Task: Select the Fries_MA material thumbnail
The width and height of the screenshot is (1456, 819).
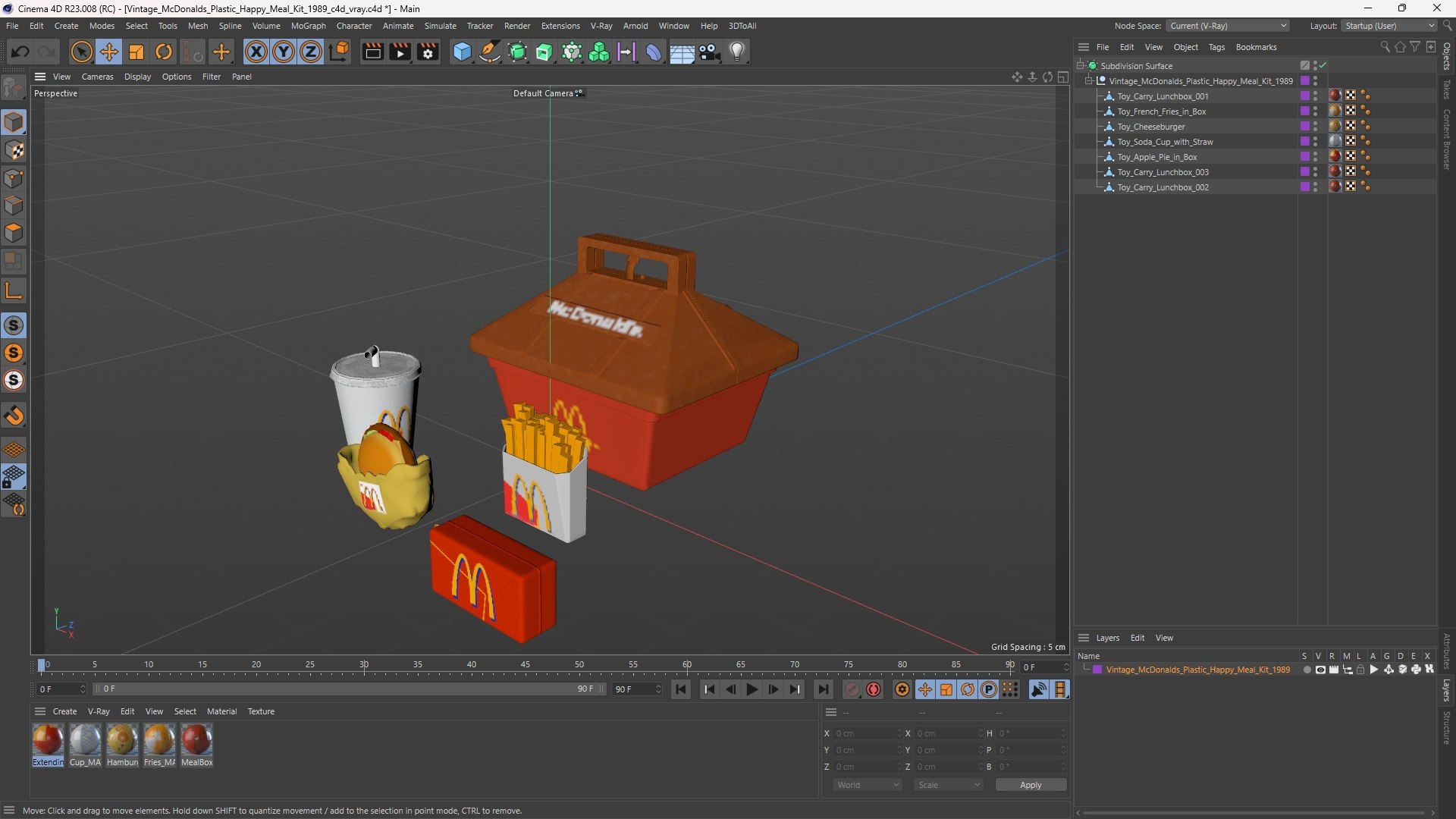Action: 159,739
